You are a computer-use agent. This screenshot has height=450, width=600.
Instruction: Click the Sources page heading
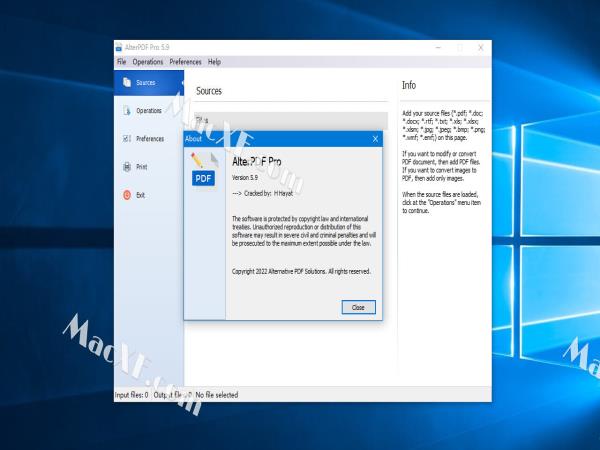(x=209, y=91)
